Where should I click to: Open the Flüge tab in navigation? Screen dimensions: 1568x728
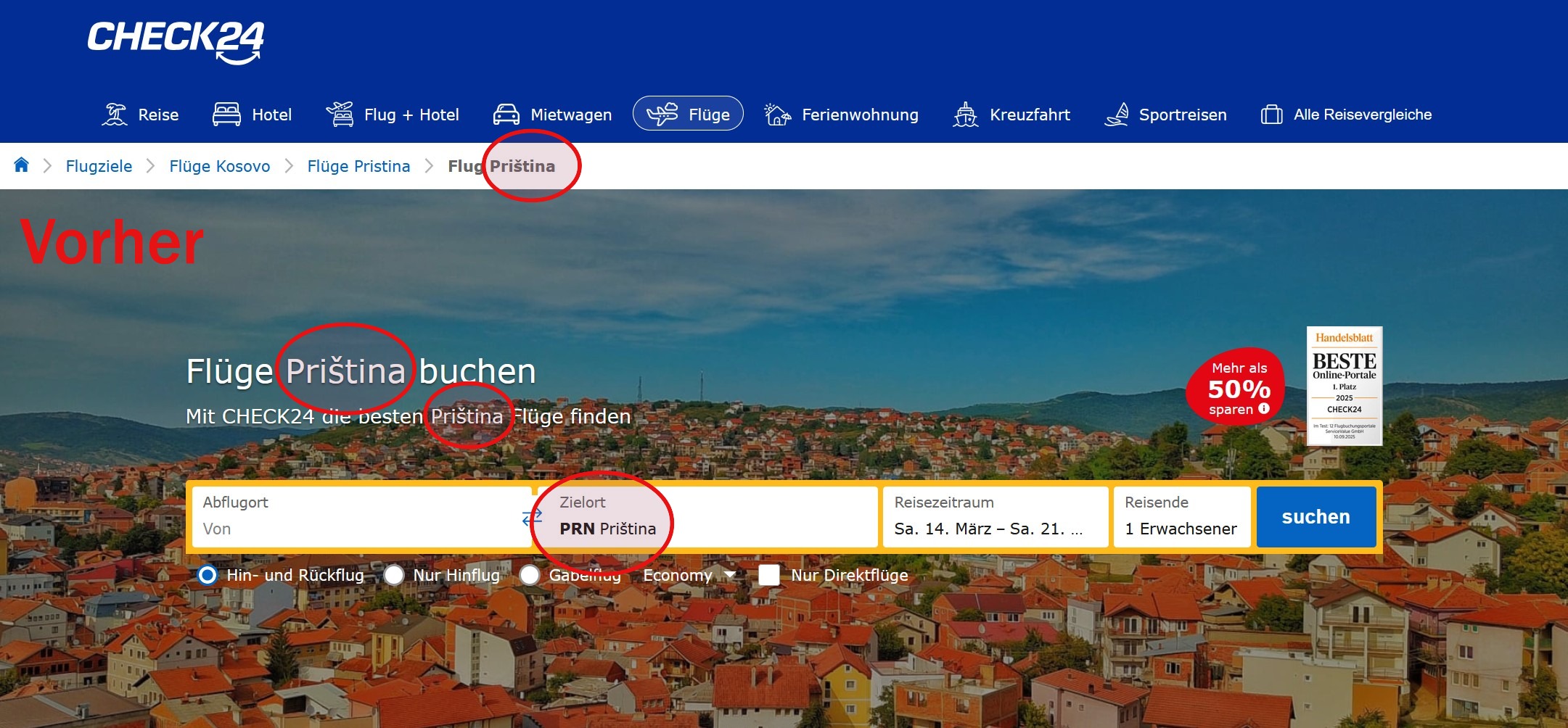(688, 114)
